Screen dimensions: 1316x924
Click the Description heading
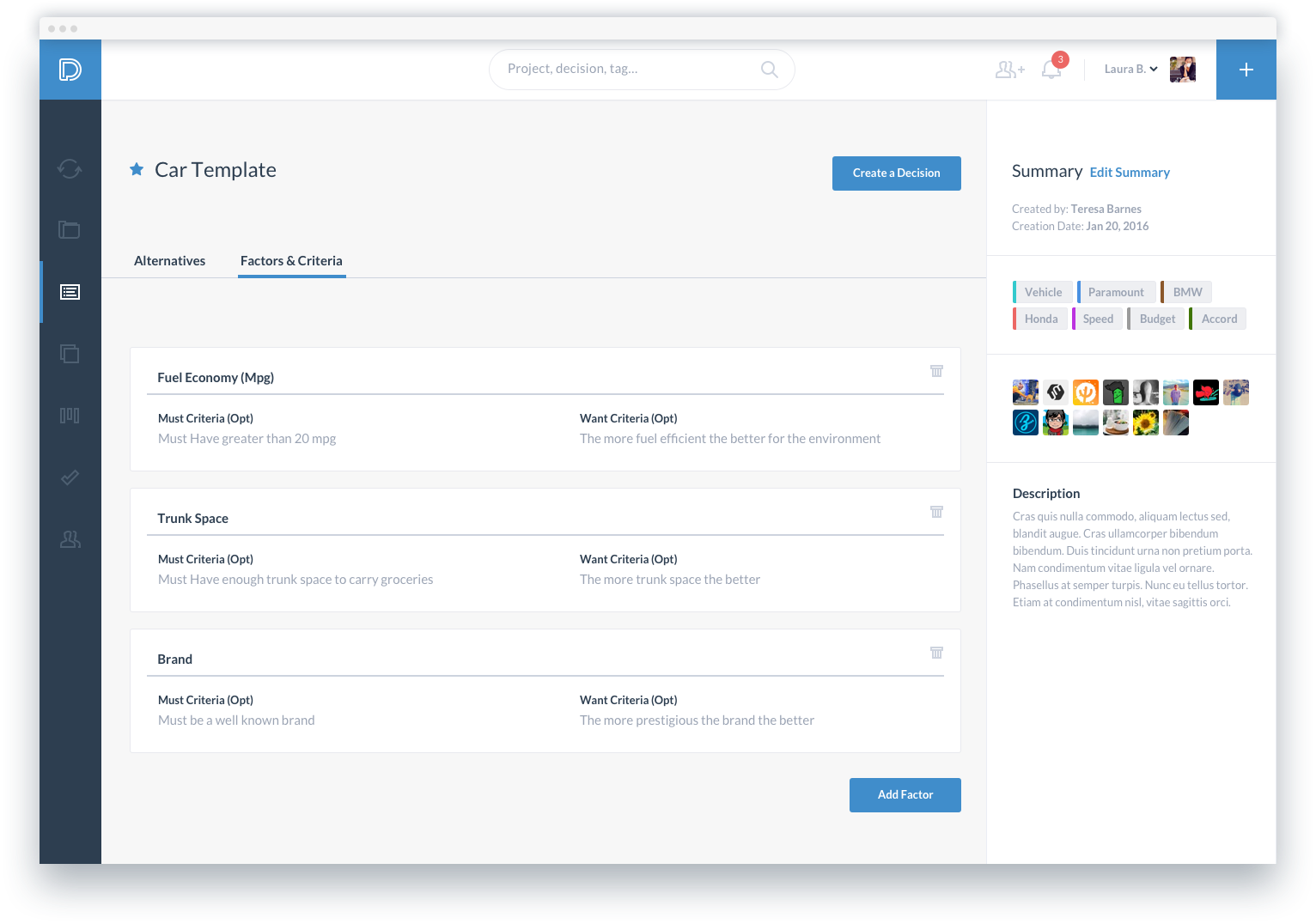pyautogui.click(x=1046, y=494)
